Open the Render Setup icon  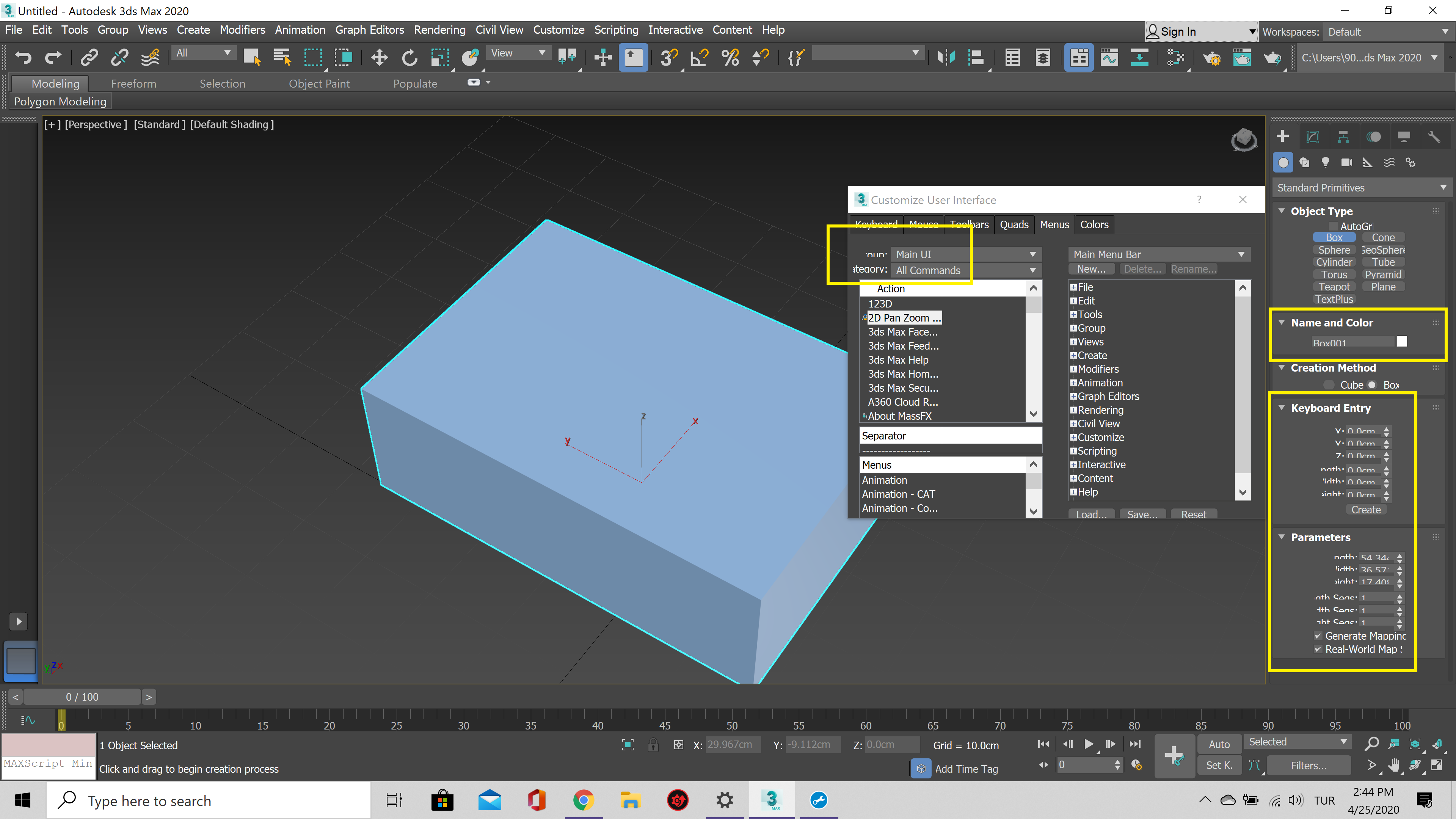[x=1212, y=57]
